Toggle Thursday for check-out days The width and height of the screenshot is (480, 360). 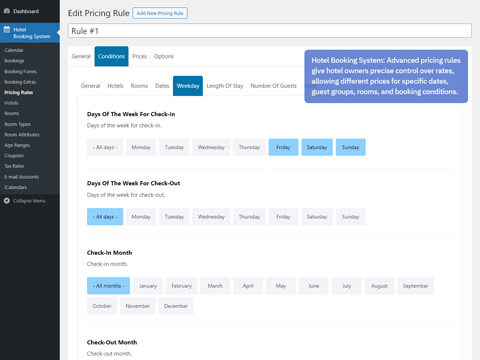tap(249, 217)
